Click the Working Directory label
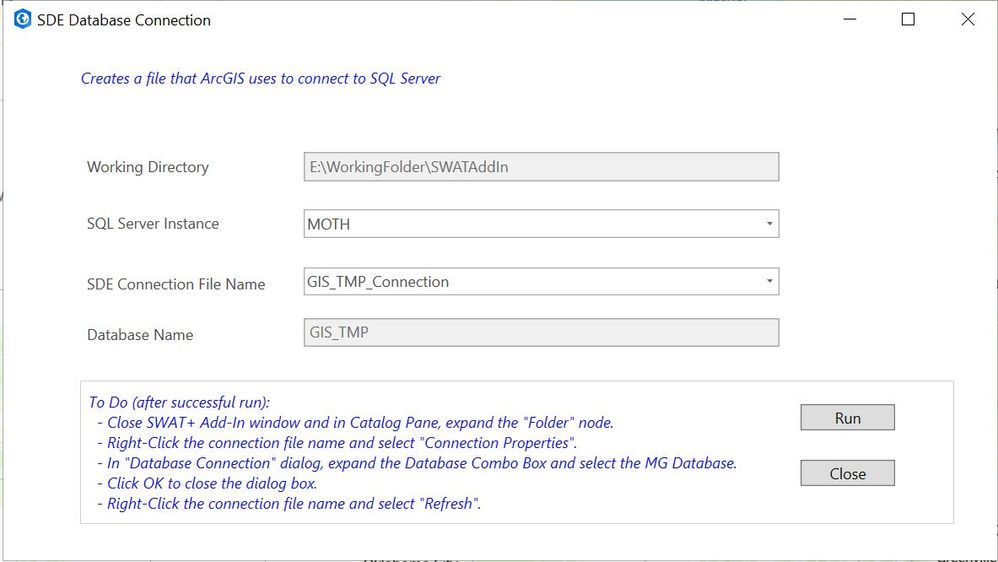998x562 pixels. point(148,167)
